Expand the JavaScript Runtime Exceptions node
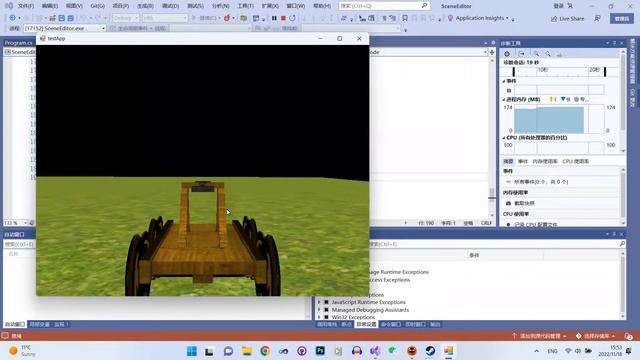 tap(319, 302)
